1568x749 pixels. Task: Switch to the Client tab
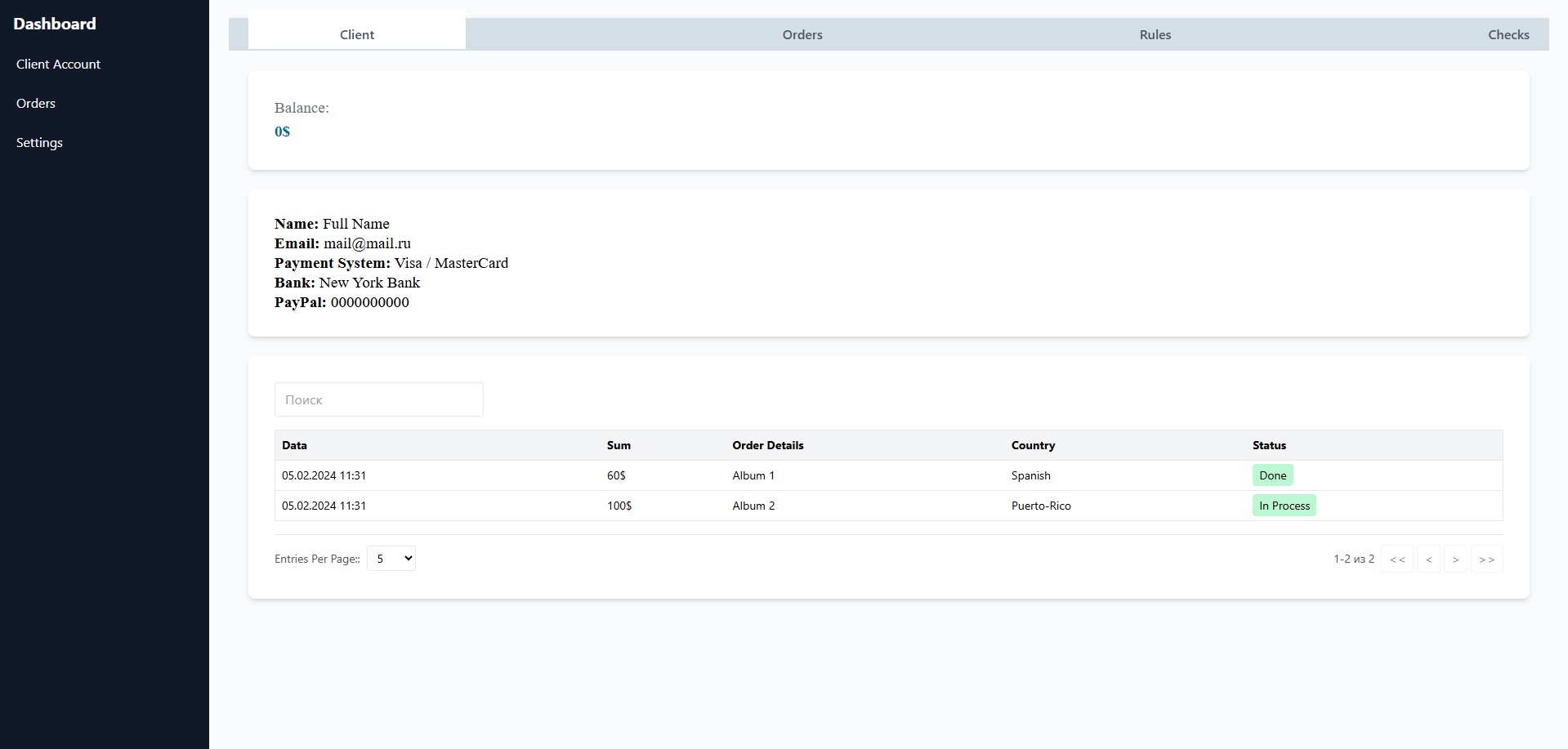tap(357, 34)
